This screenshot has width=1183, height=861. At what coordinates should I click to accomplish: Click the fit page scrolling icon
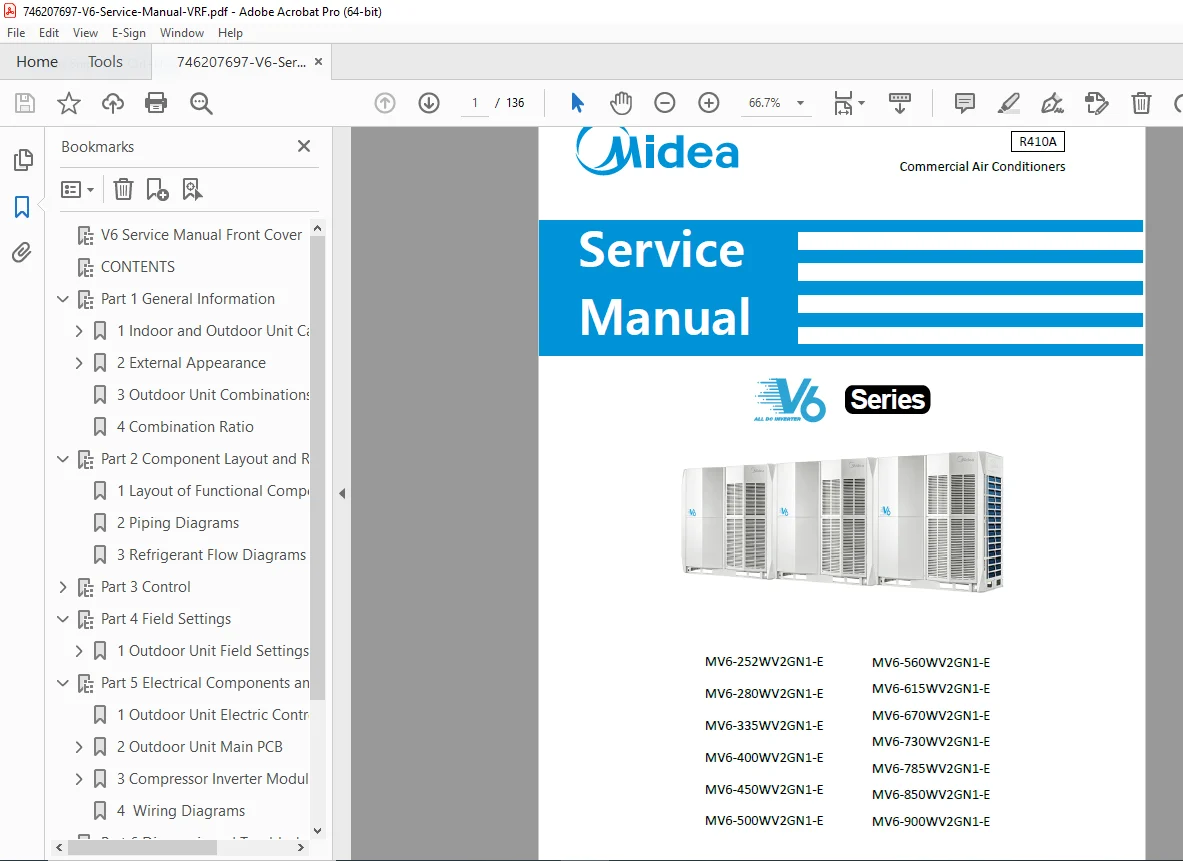coord(843,103)
